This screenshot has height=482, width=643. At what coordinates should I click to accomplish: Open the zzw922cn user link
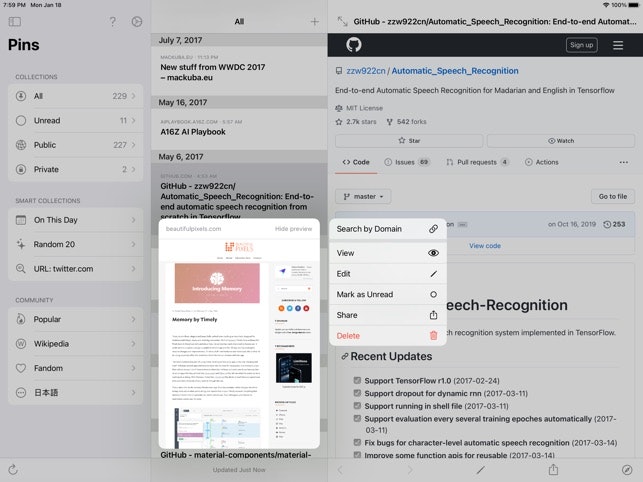pyautogui.click(x=366, y=71)
